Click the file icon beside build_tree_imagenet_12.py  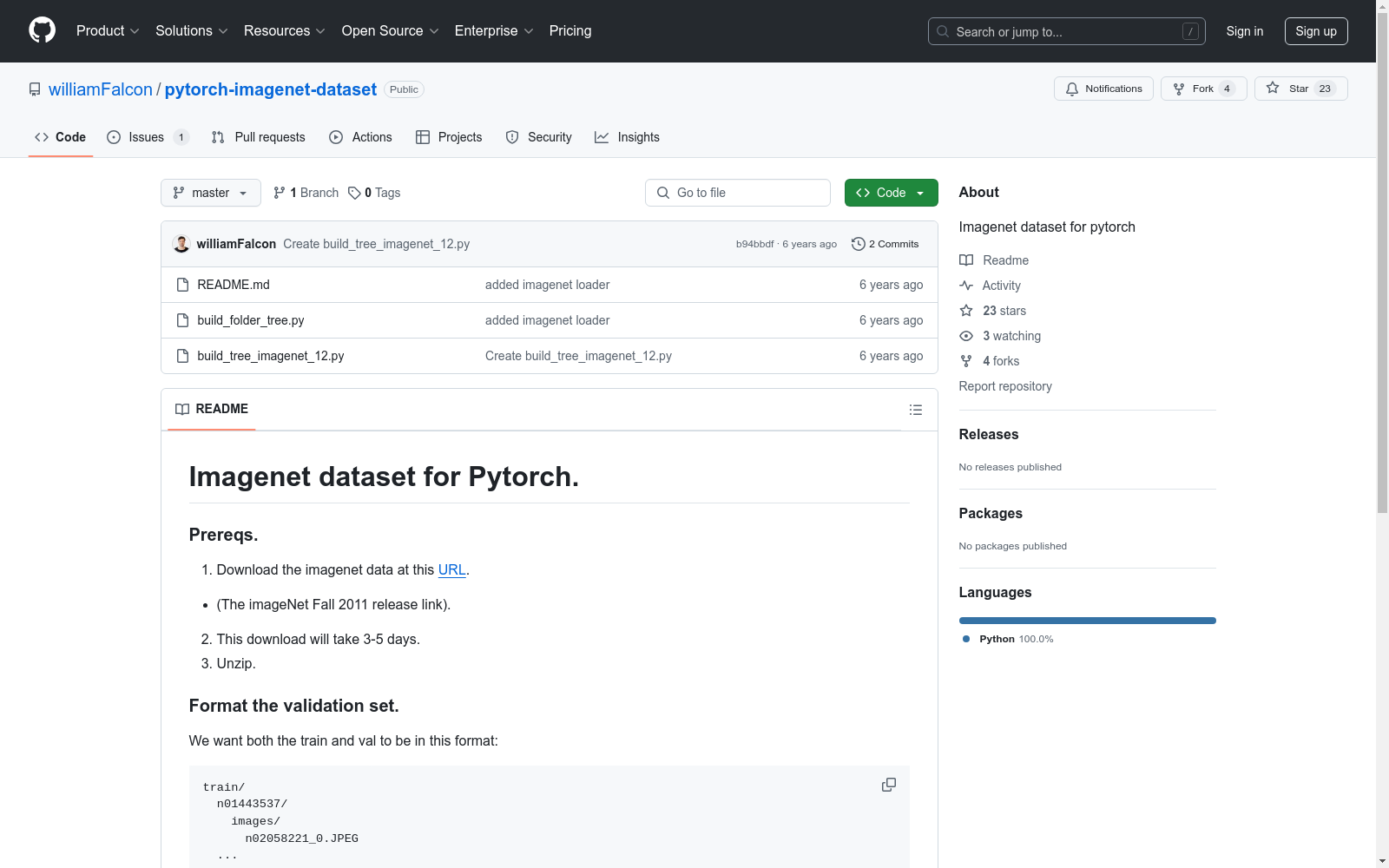click(x=182, y=356)
